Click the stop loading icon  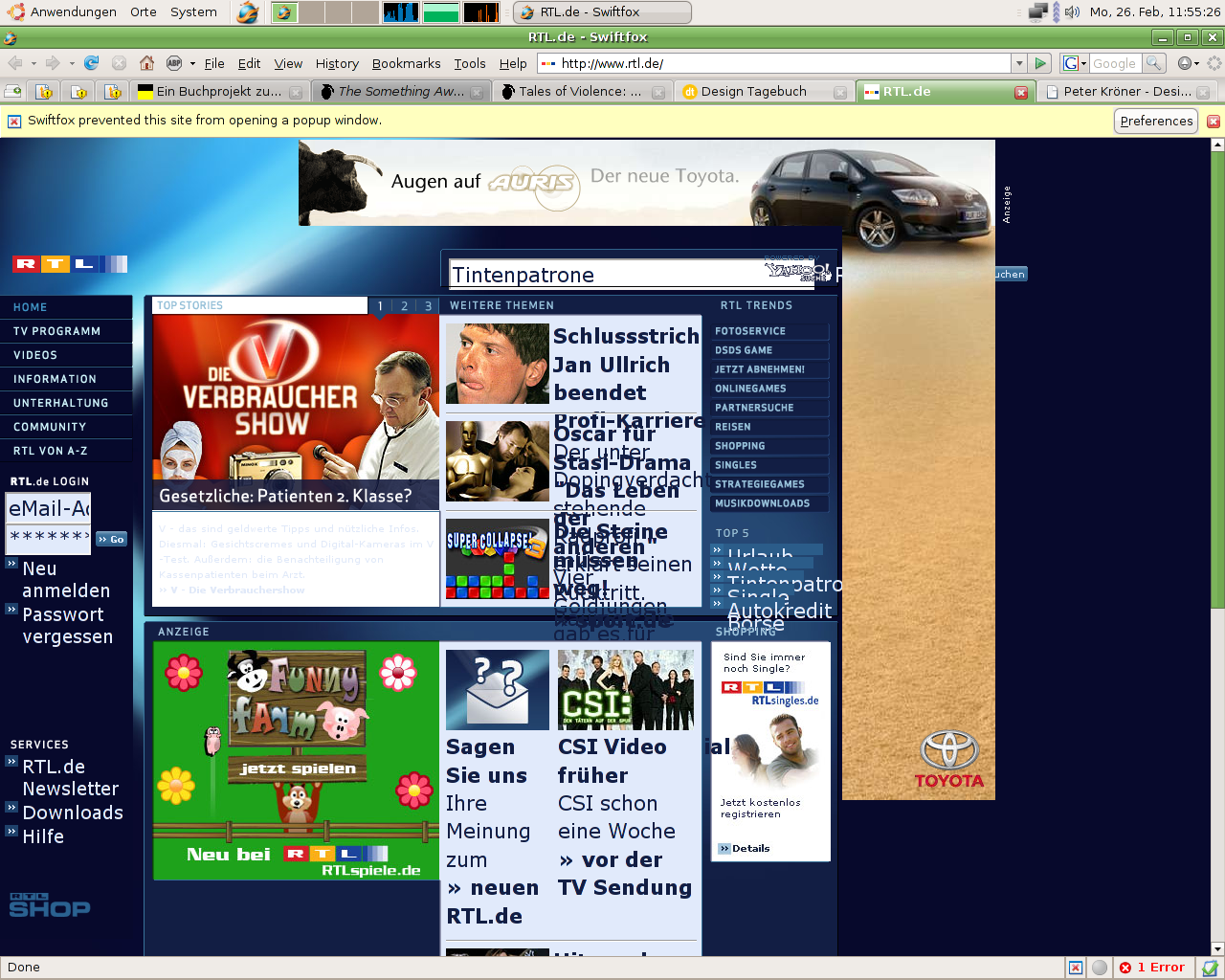[119, 63]
